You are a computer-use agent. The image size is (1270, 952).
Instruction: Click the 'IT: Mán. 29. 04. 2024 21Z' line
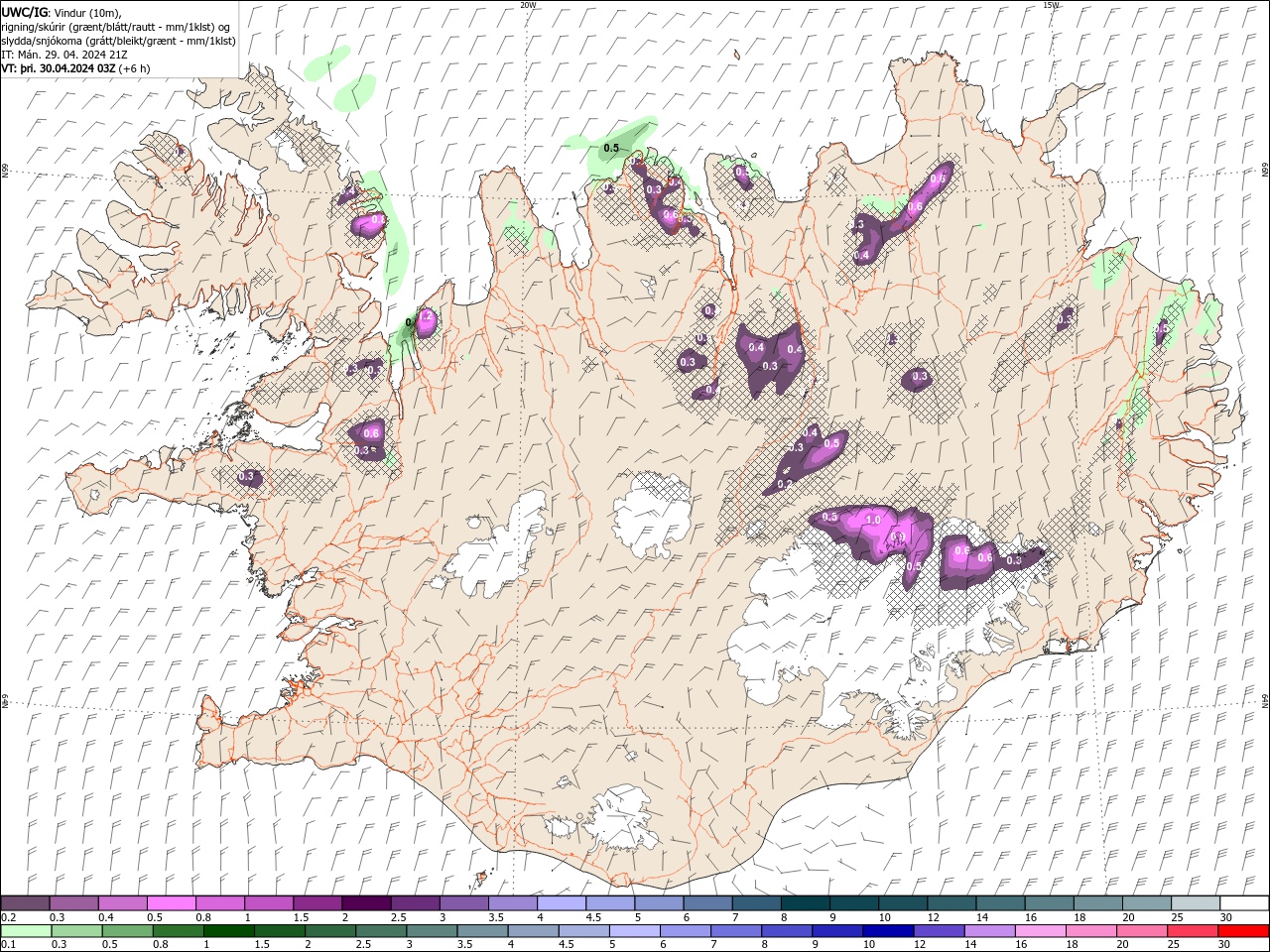tap(64, 55)
